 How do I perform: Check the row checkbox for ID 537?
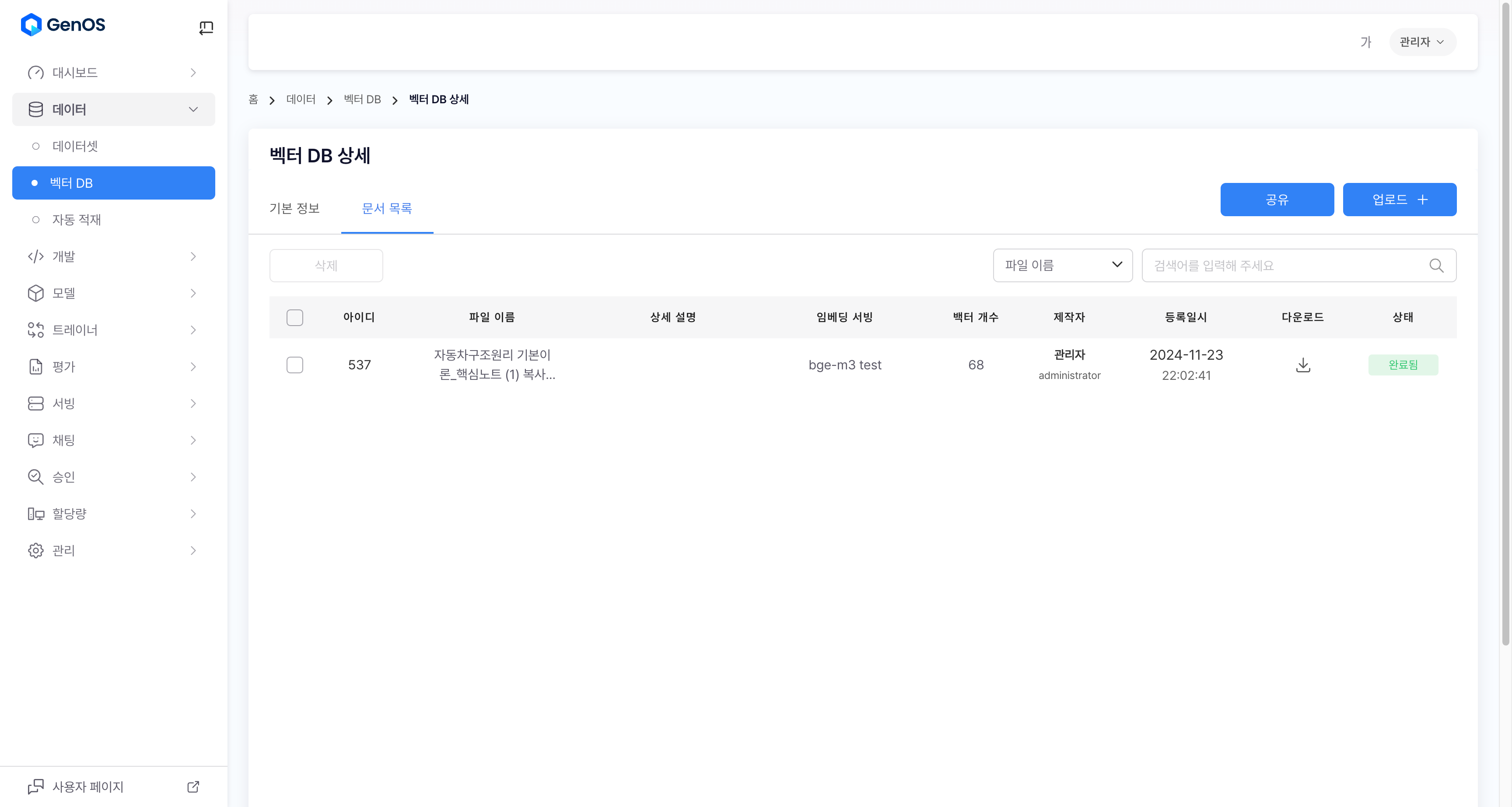294,365
